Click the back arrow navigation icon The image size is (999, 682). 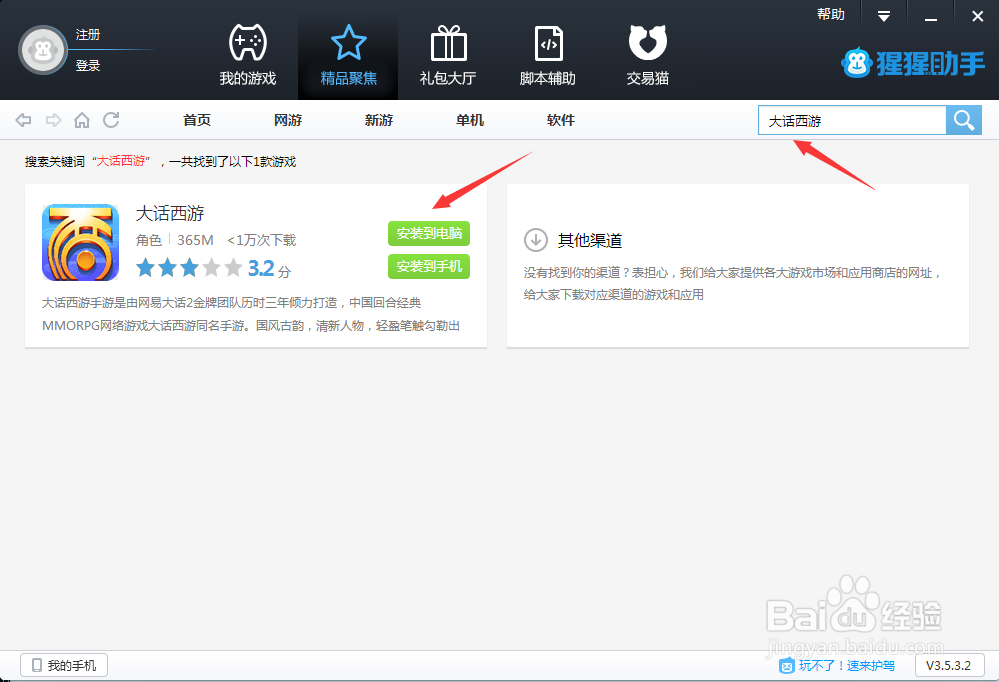point(24,120)
